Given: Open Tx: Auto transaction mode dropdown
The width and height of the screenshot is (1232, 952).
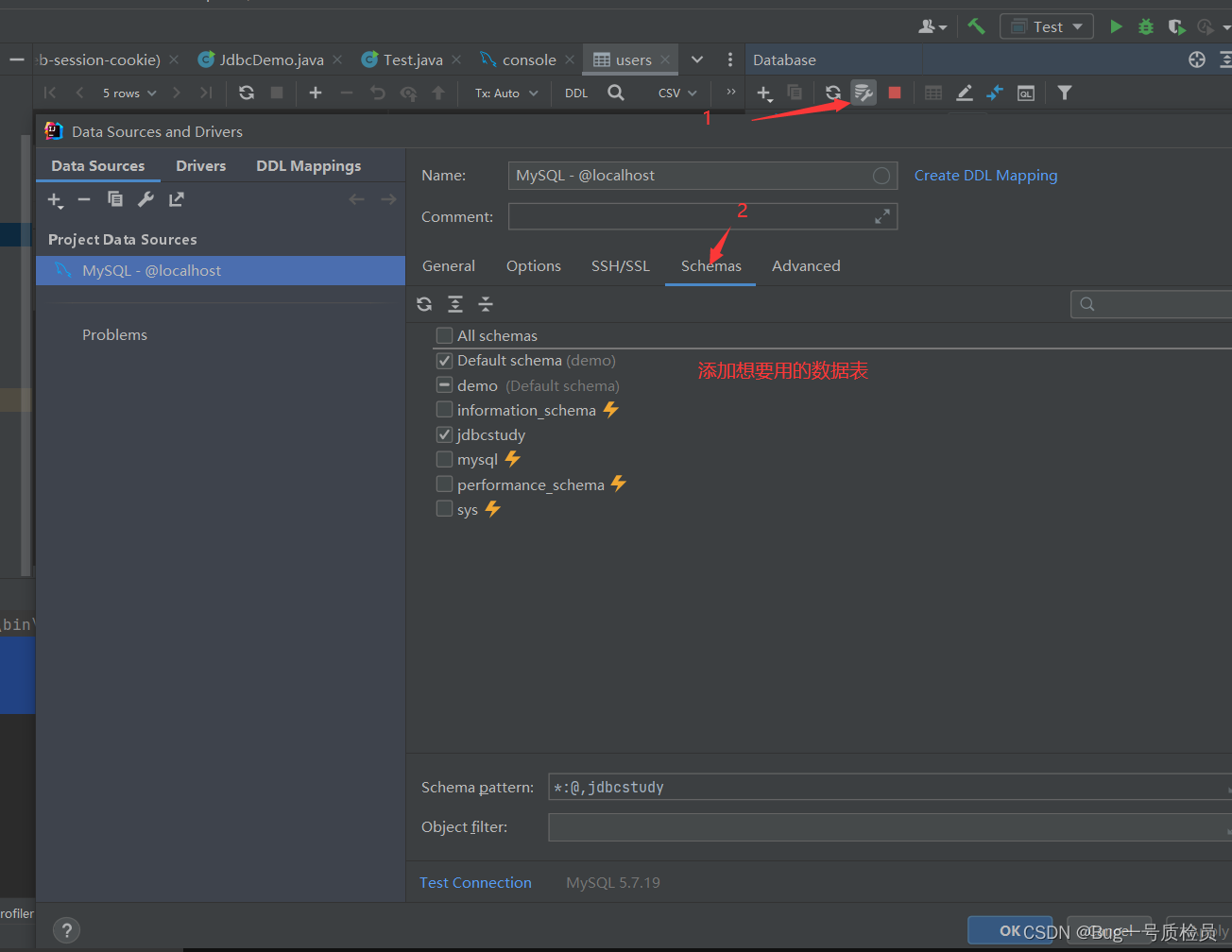Looking at the screenshot, I should coord(506,93).
